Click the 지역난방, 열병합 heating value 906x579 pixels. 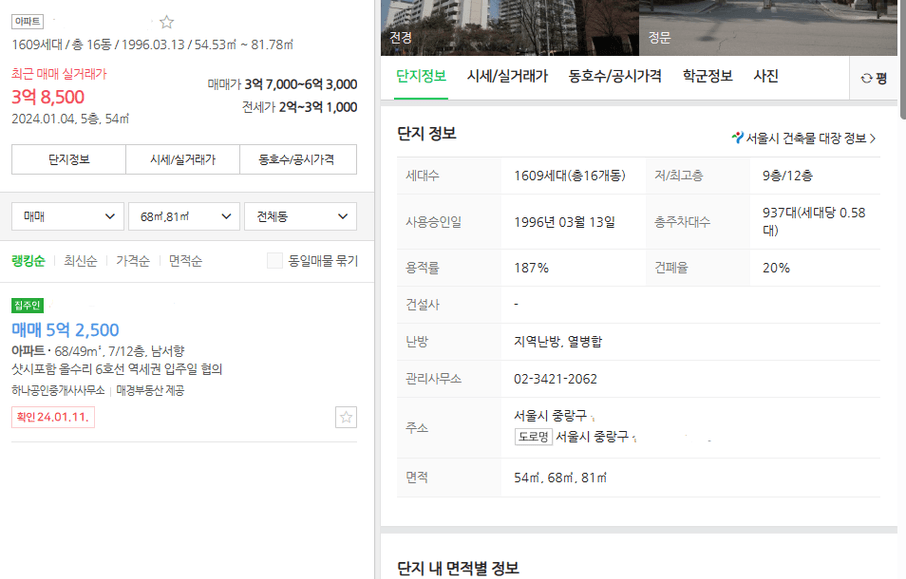click(558, 342)
